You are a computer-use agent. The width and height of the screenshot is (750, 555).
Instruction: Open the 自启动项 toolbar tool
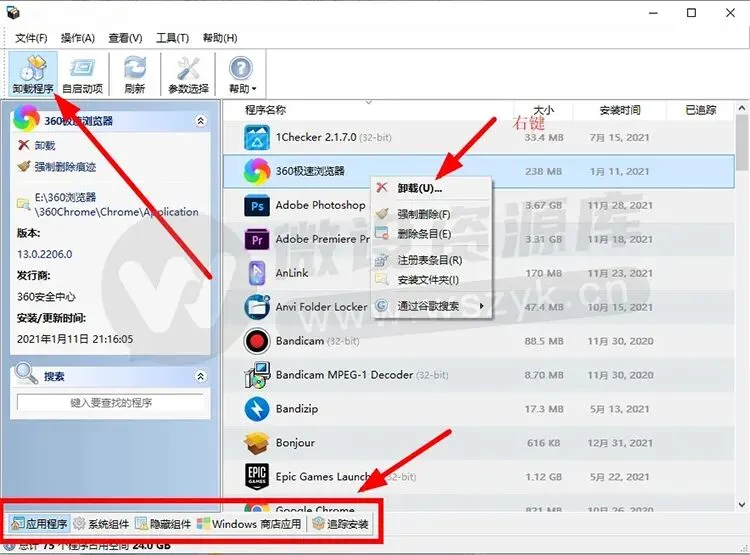[82, 74]
